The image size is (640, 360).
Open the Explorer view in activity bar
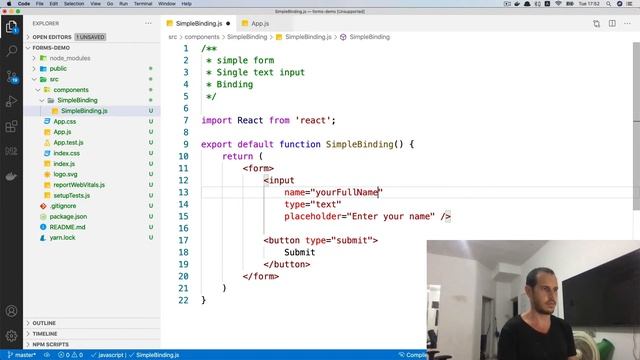11,27
